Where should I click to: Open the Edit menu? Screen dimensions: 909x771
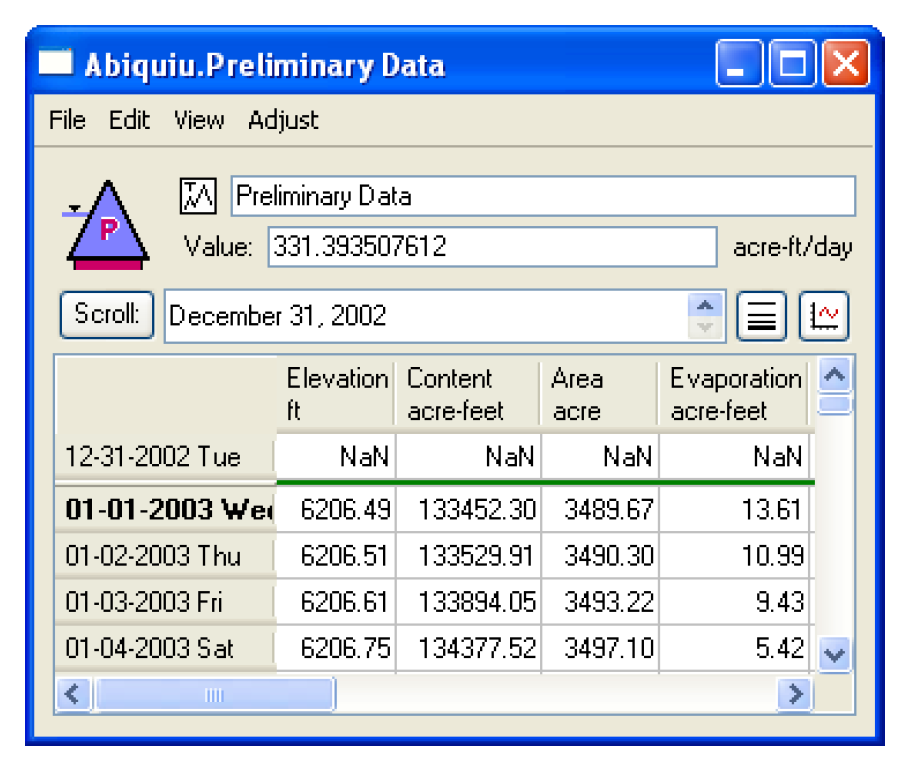[129, 120]
